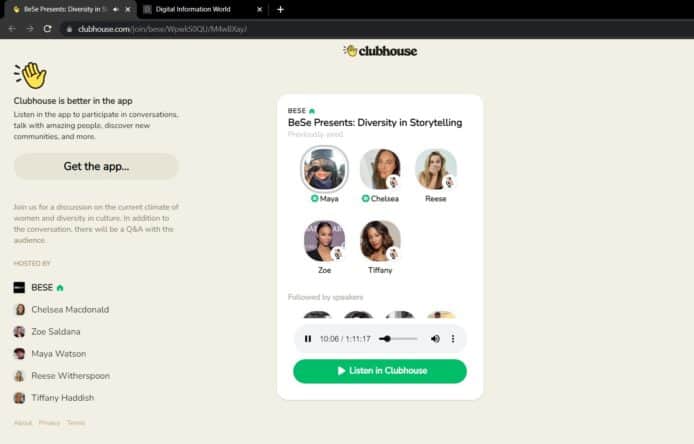Screen dimensions: 694x444
Task: Click the waving hand icon
Action: click(31, 75)
